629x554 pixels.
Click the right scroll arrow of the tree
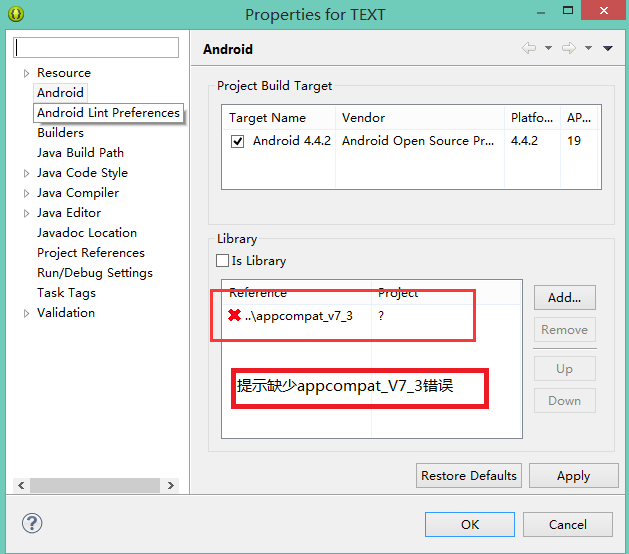click(170, 485)
